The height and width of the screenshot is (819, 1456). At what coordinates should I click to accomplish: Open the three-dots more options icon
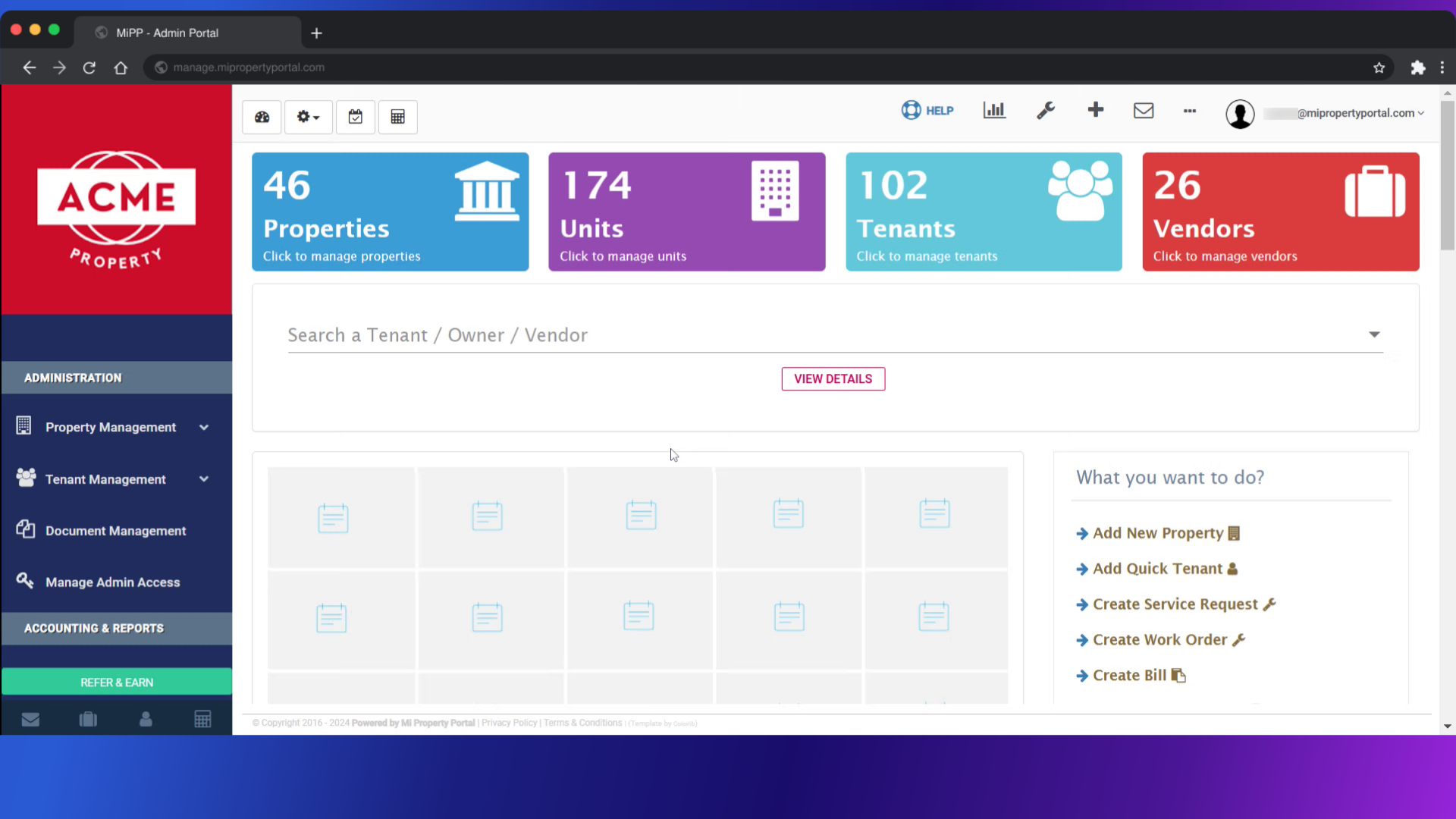pyautogui.click(x=1190, y=111)
